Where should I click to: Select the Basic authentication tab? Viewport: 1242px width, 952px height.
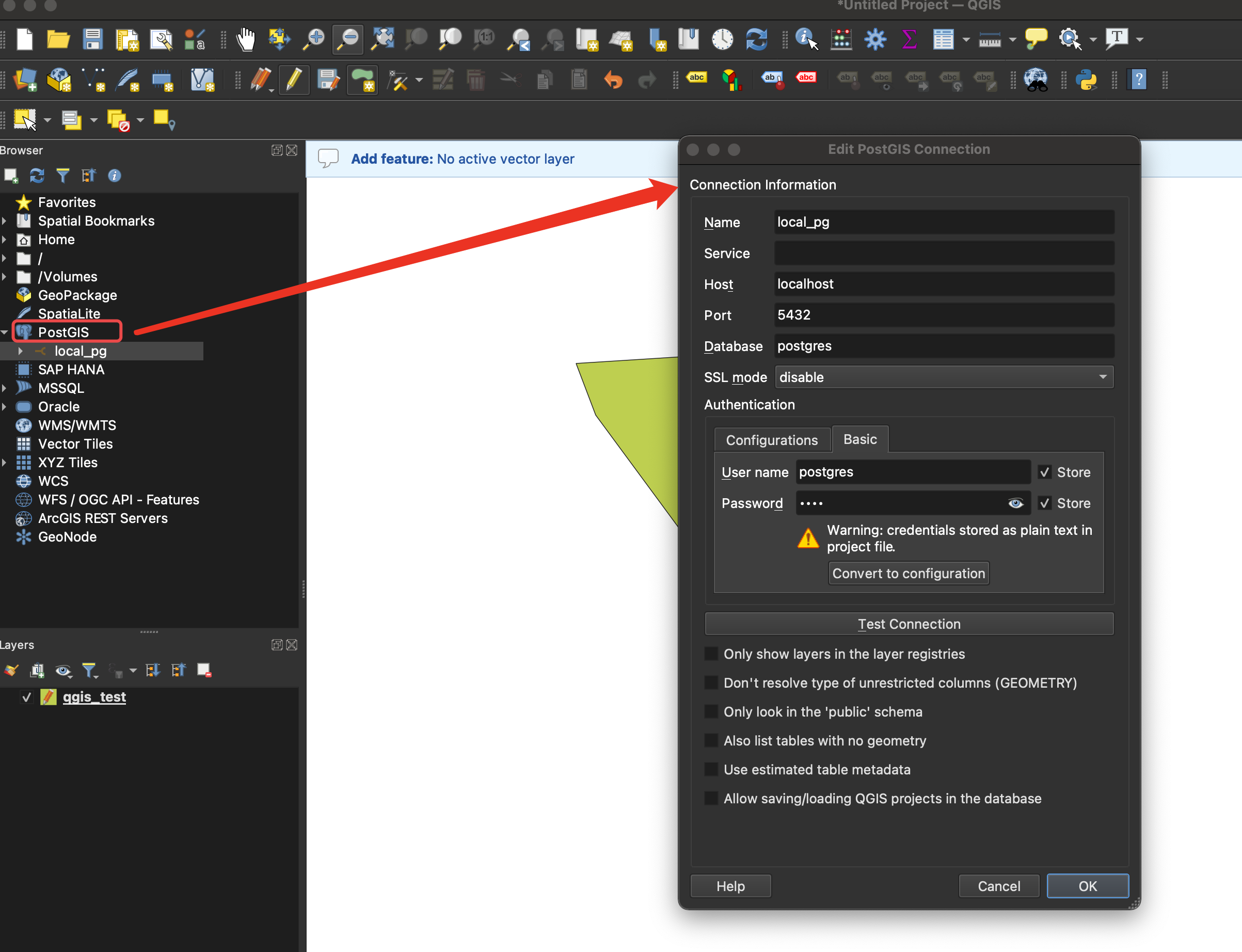pyautogui.click(x=859, y=439)
